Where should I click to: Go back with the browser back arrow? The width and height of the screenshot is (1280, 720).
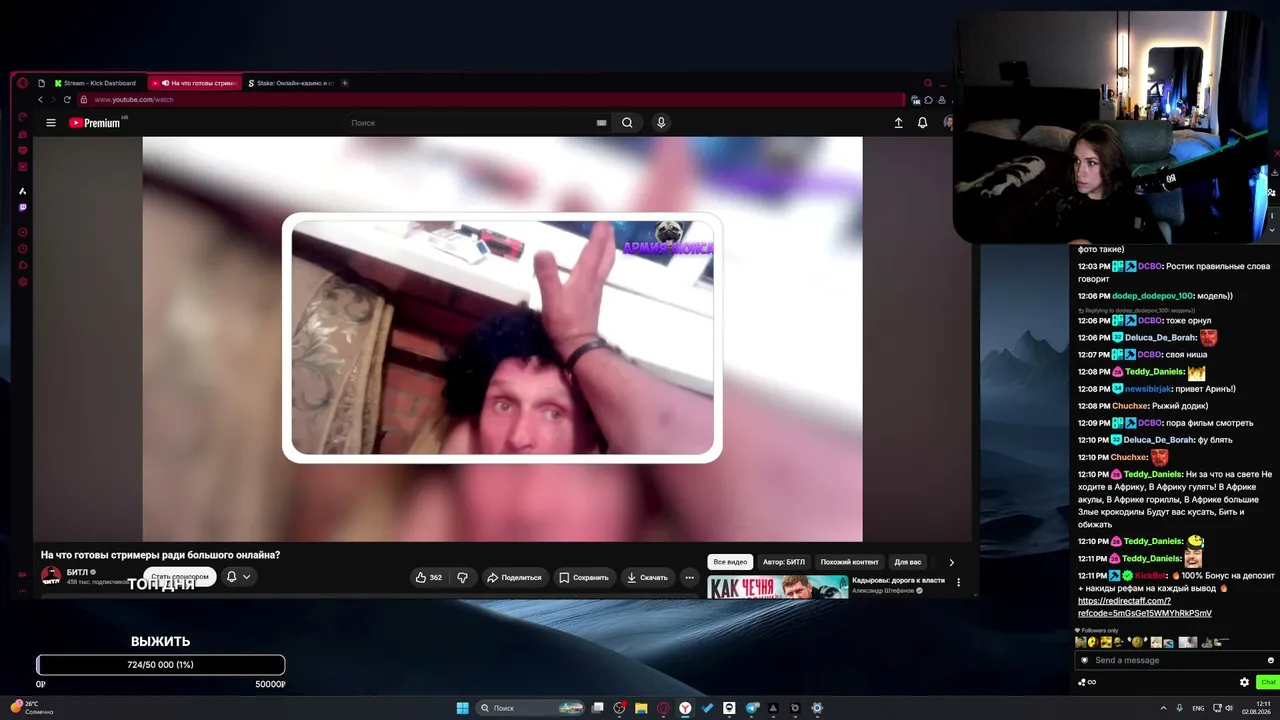41,100
